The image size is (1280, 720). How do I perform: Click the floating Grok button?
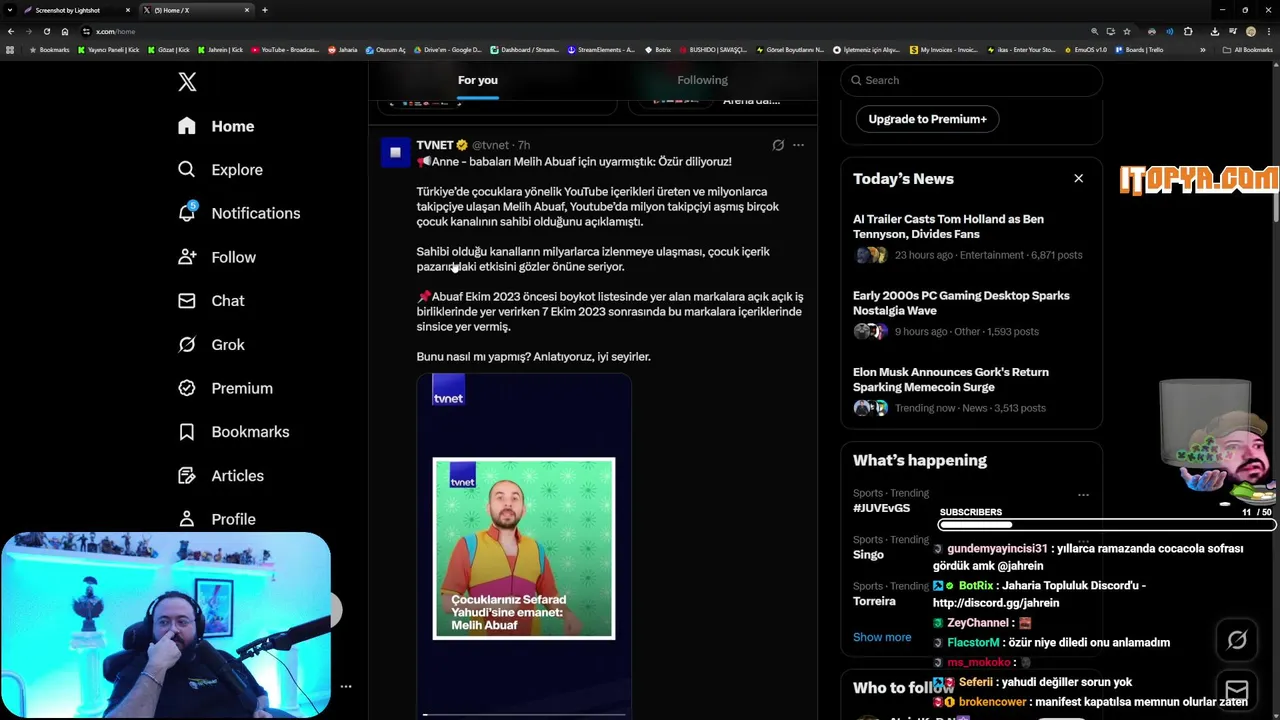click(1237, 640)
